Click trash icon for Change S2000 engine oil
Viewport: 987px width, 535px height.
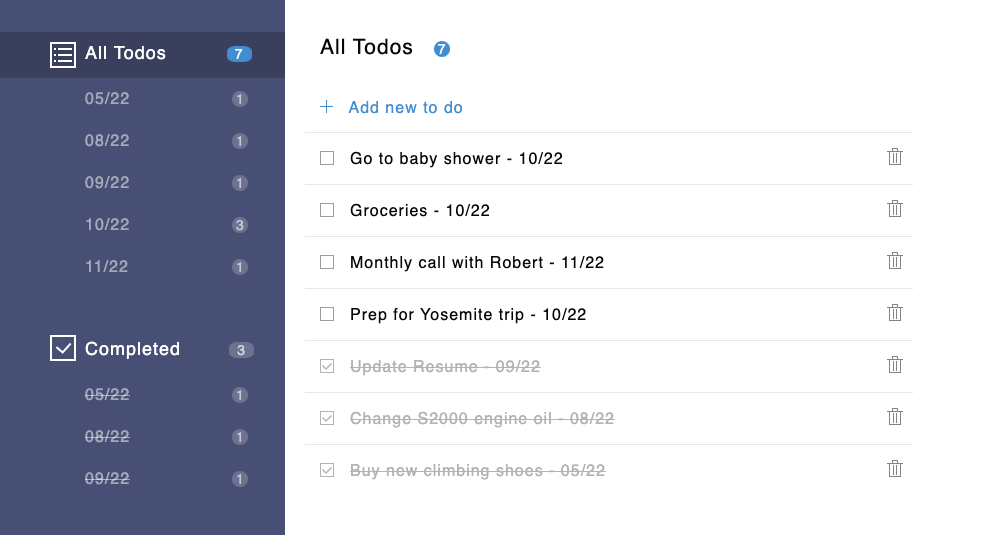coord(894,417)
